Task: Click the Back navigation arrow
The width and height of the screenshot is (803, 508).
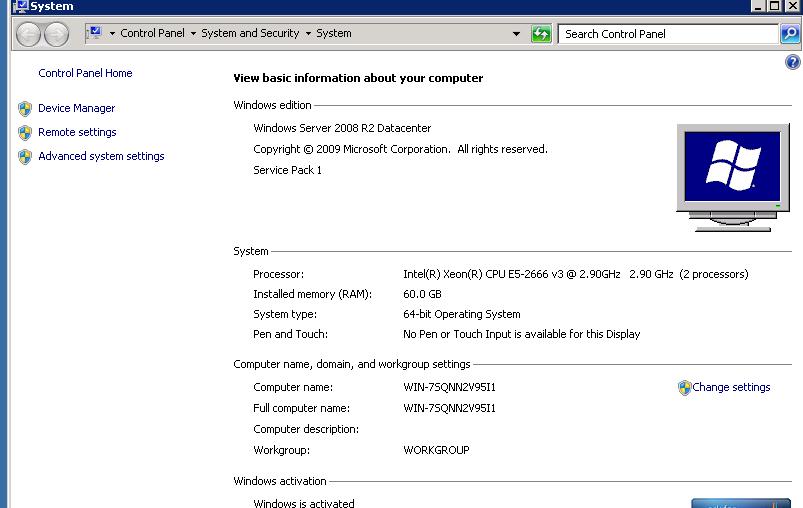Action: coord(28,34)
